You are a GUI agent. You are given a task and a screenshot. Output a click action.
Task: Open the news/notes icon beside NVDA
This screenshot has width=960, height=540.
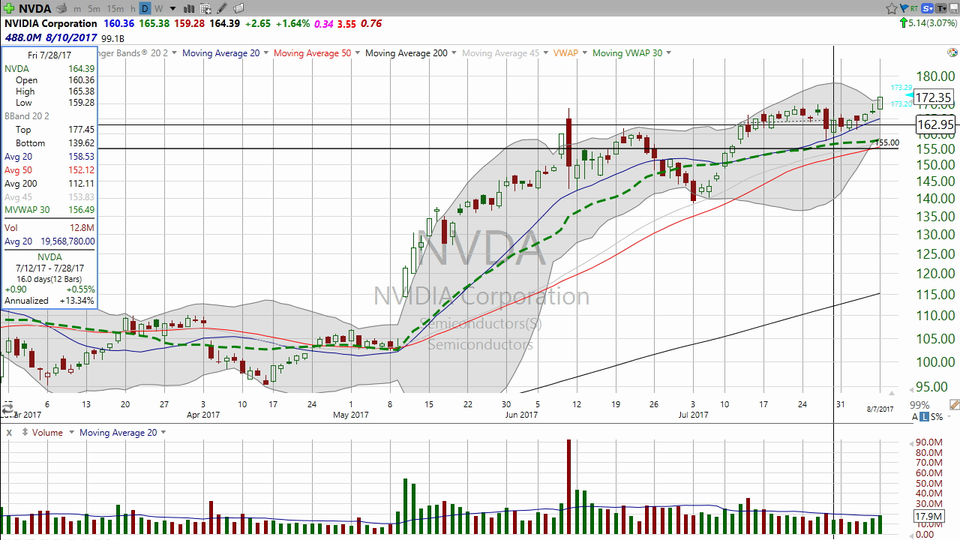point(61,9)
